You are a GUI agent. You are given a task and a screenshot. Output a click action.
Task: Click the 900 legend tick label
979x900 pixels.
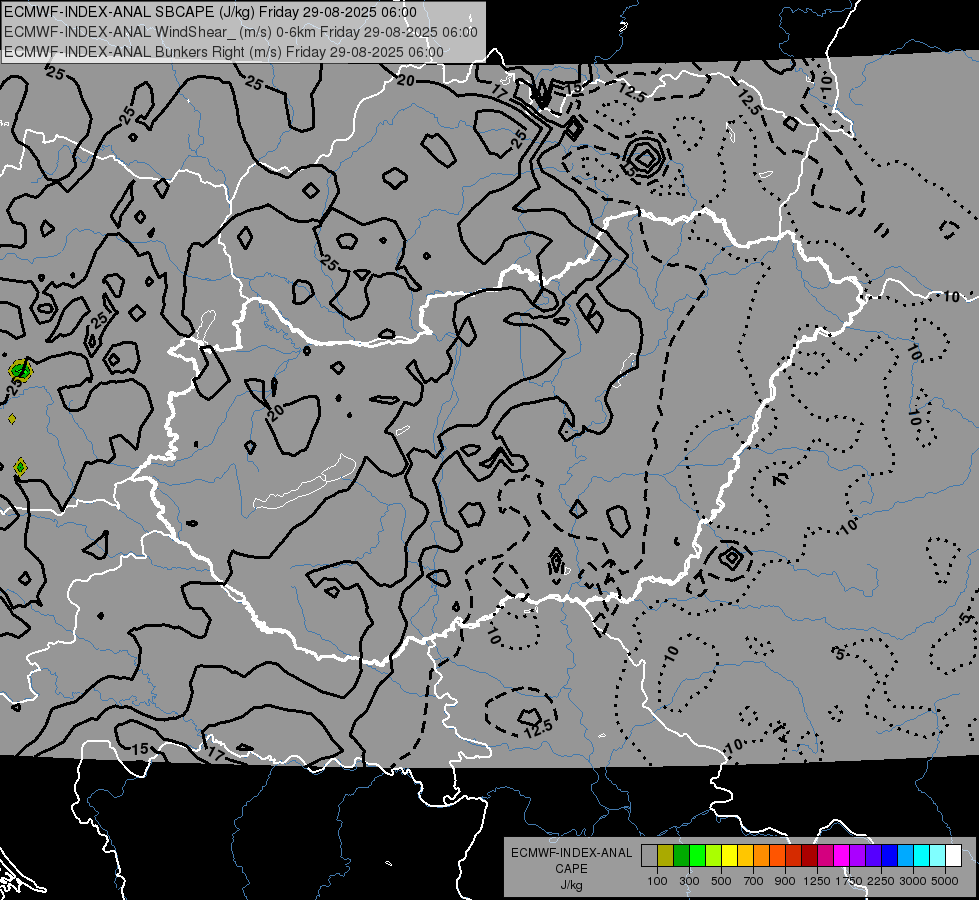click(785, 881)
